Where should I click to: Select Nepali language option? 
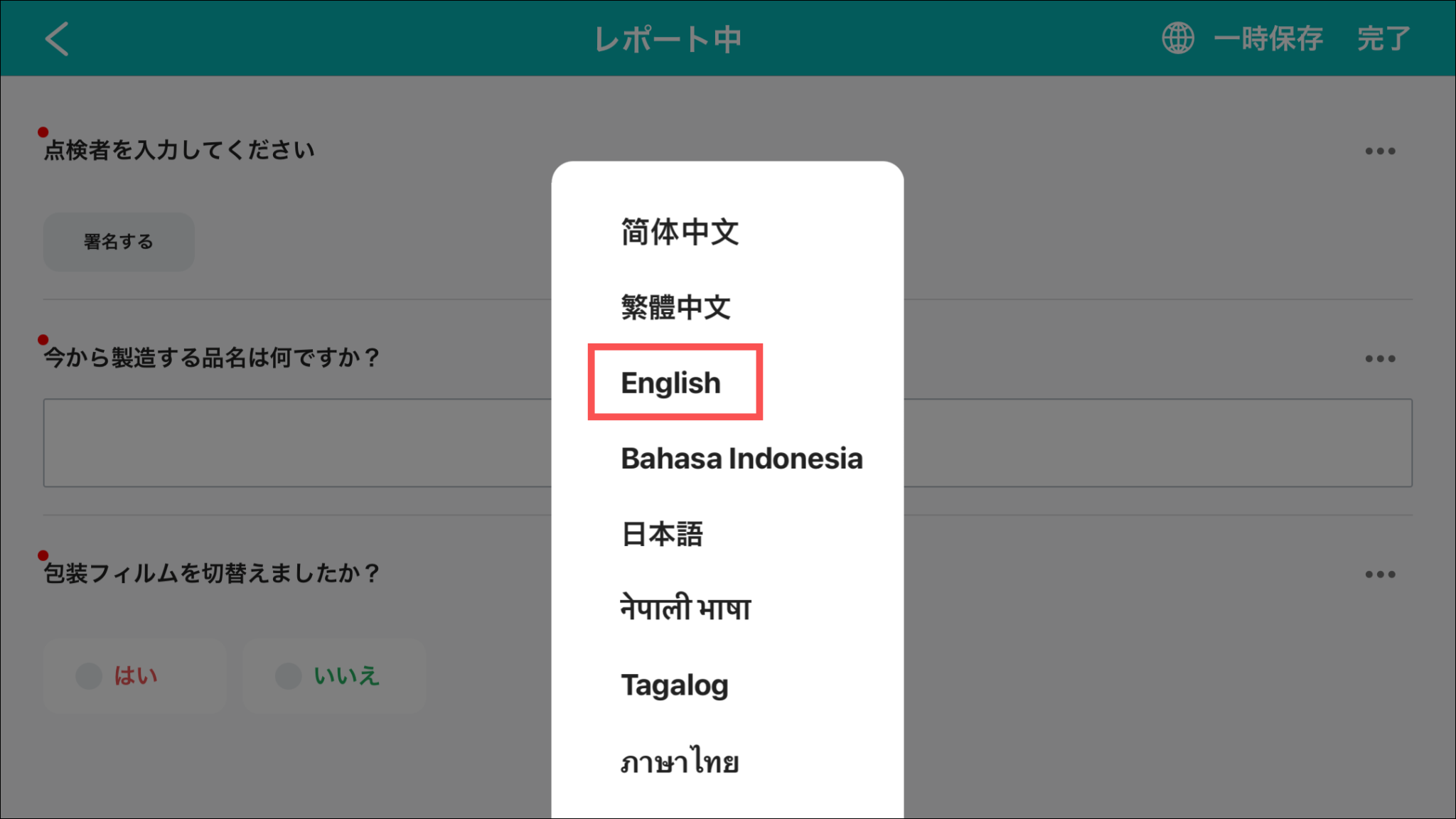(x=685, y=609)
